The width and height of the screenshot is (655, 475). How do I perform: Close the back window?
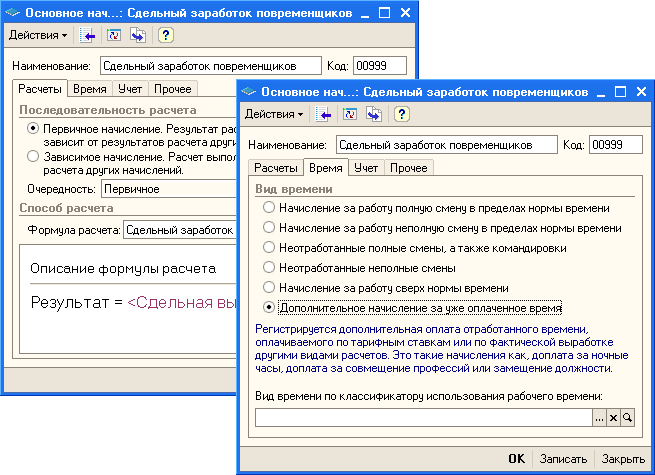coord(405,13)
